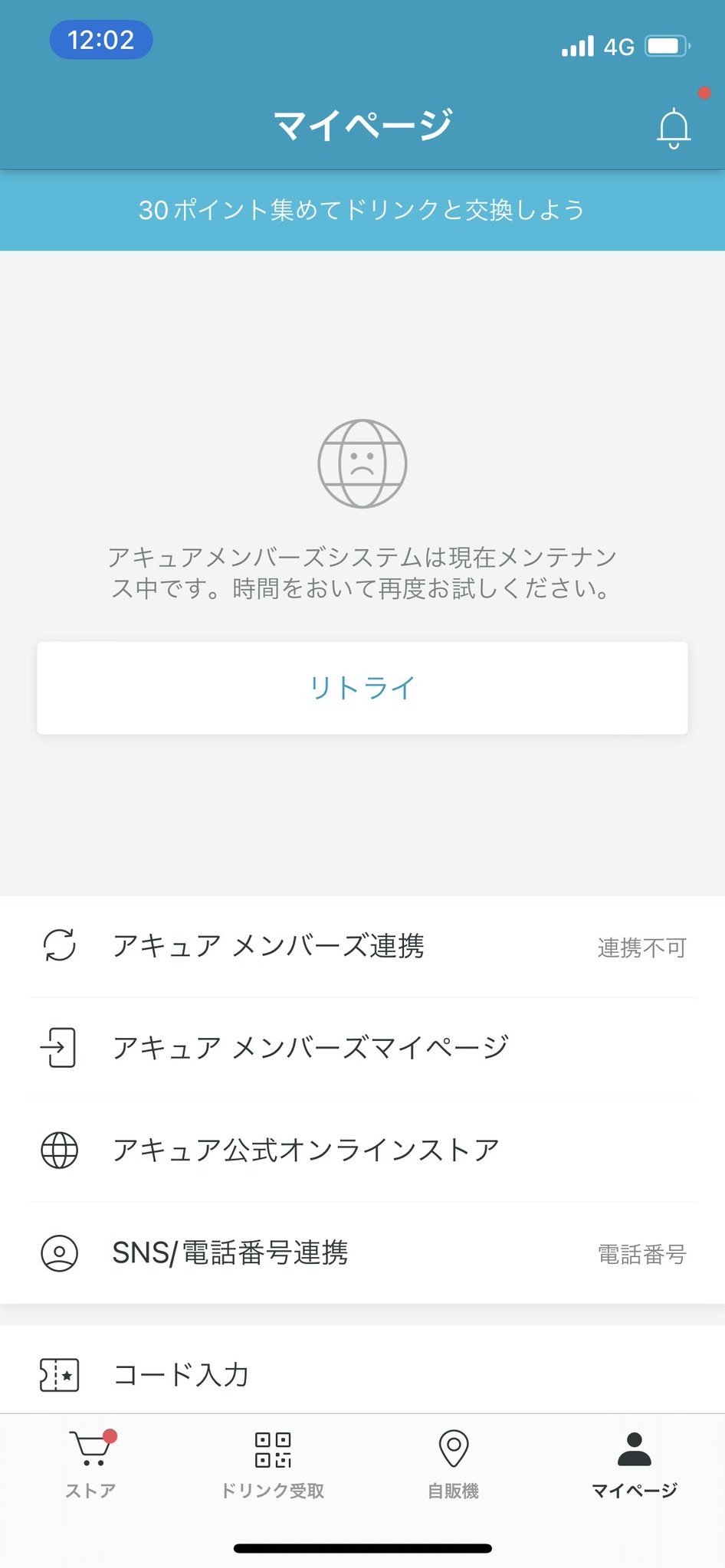725x1568 pixels.
Task: Open ストア cart tab
Action: (x=90, y=1465)
